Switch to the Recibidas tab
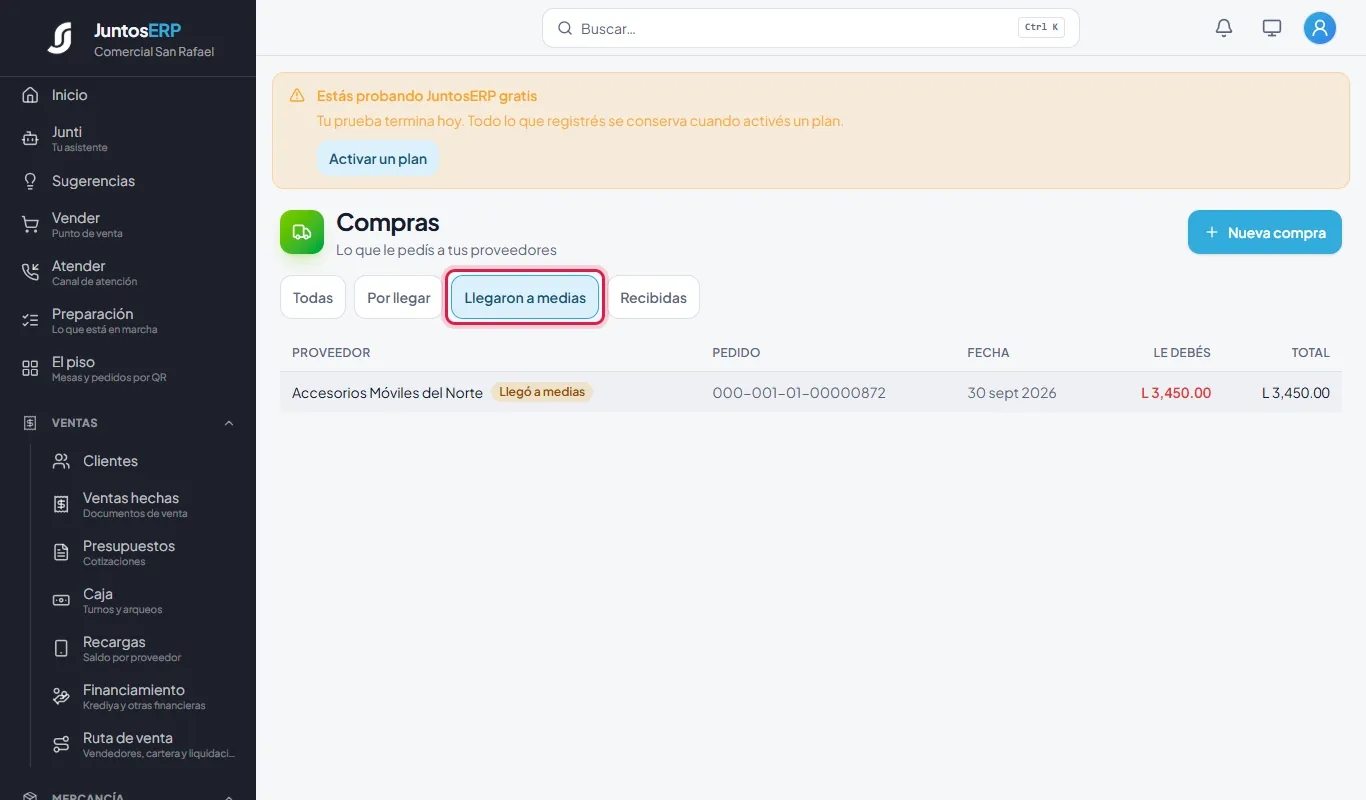This screenshot has width=1366, height=800. click(654, 297)
